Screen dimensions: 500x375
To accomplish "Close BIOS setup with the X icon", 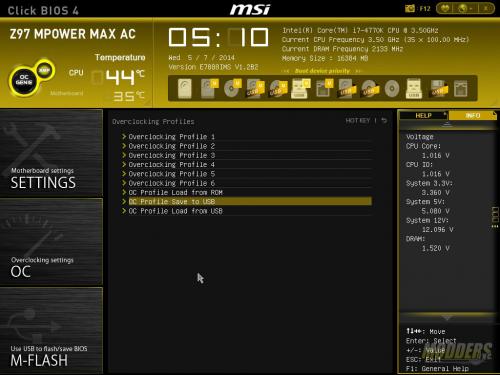I will pos(487,8).
